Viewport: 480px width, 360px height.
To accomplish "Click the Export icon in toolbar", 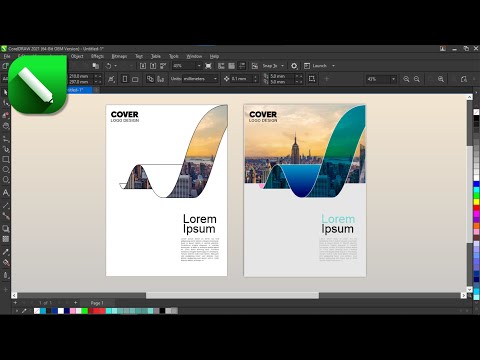I will [153, 66].
